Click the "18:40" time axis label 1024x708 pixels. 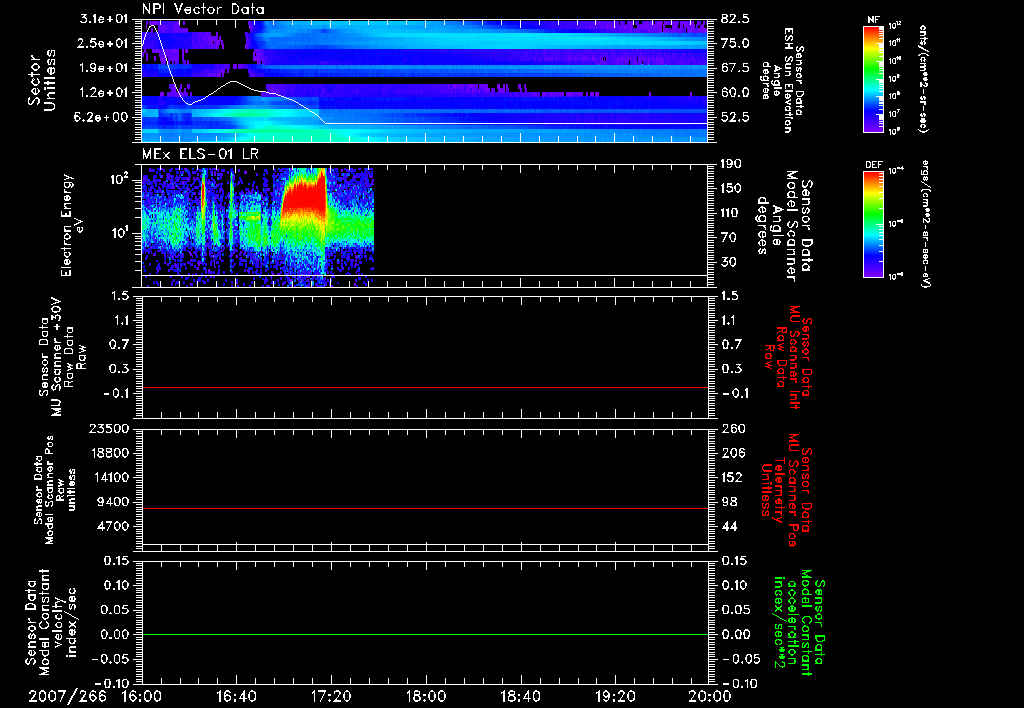pos(520,696)
